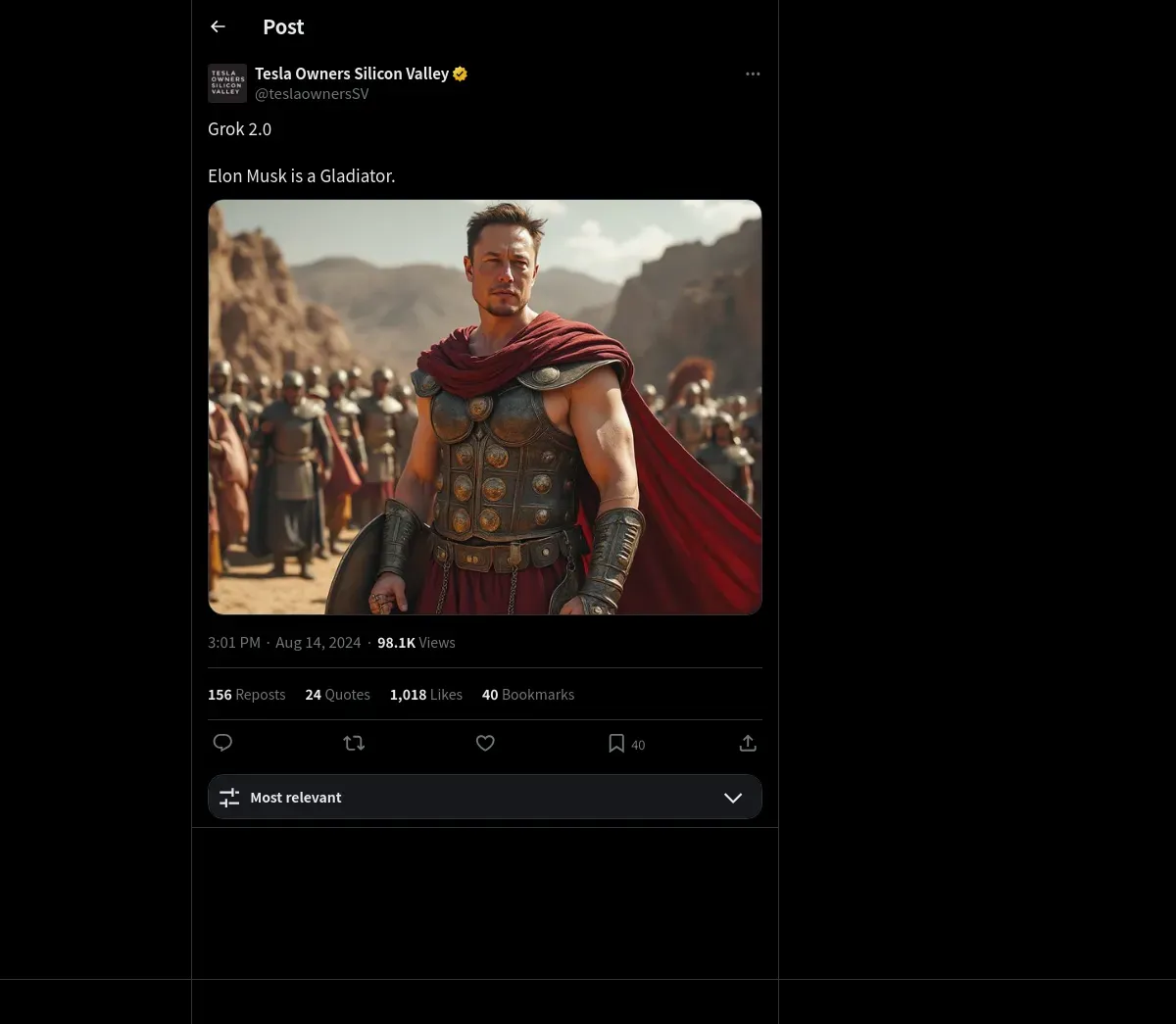Image resolution: width=1176 pixels, height=1024 pixels.
Task: Click the filter sliders icon
Action: coord(229,798)
